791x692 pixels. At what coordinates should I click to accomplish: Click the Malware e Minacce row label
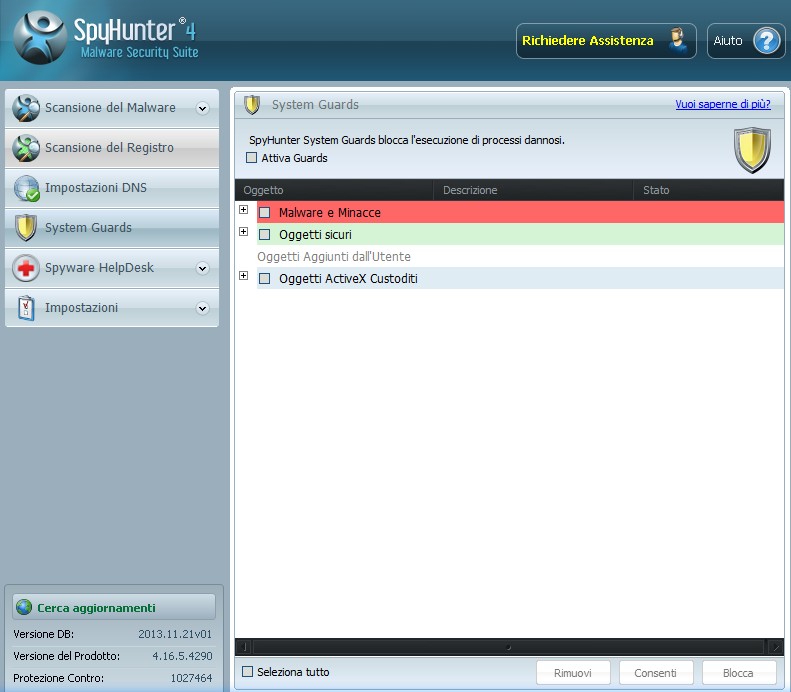click(x=330, y=212)
